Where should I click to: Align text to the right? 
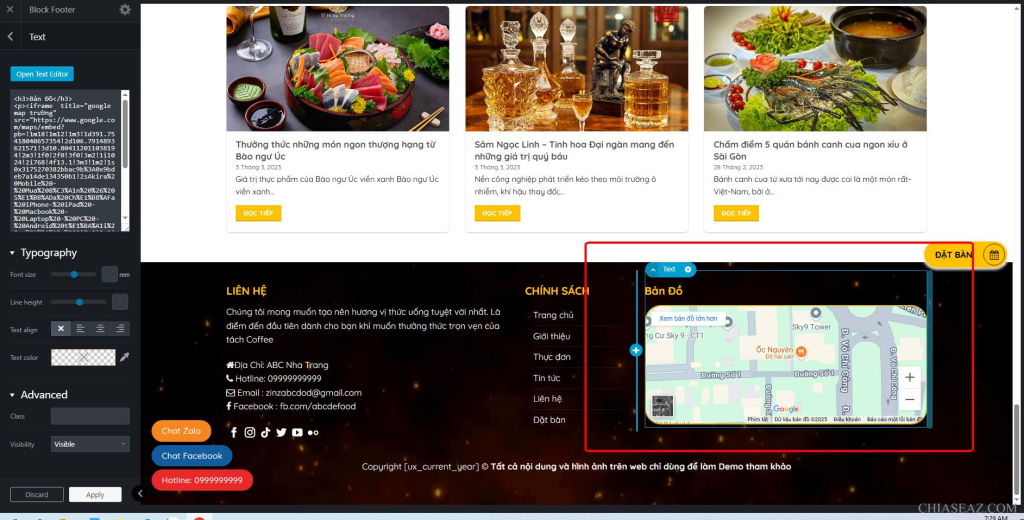point(120,329)
